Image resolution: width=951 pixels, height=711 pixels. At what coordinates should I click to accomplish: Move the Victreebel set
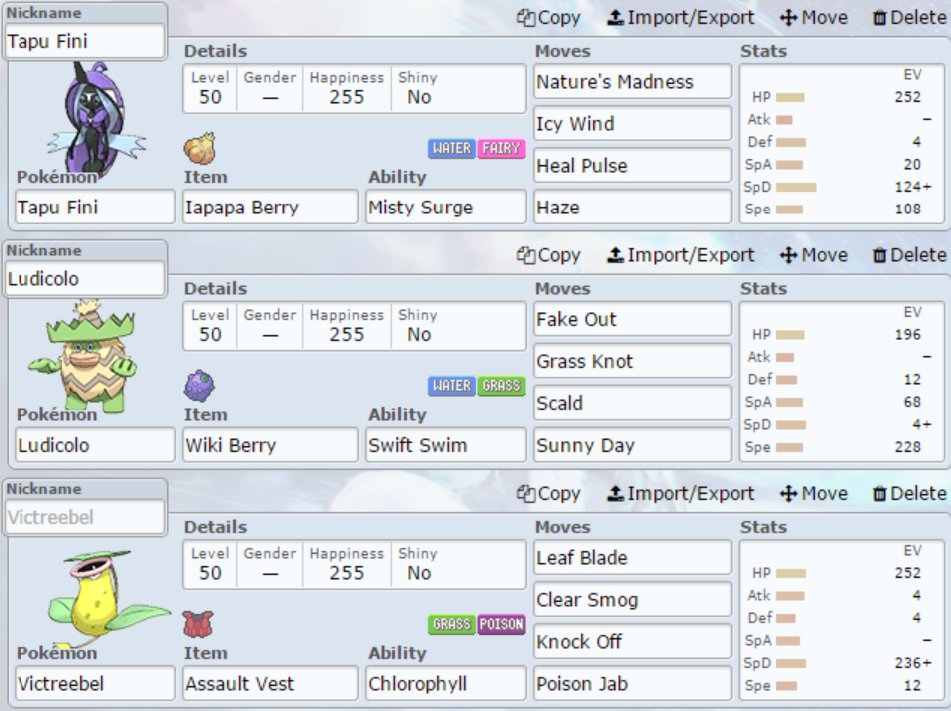[x=814, y=493]
